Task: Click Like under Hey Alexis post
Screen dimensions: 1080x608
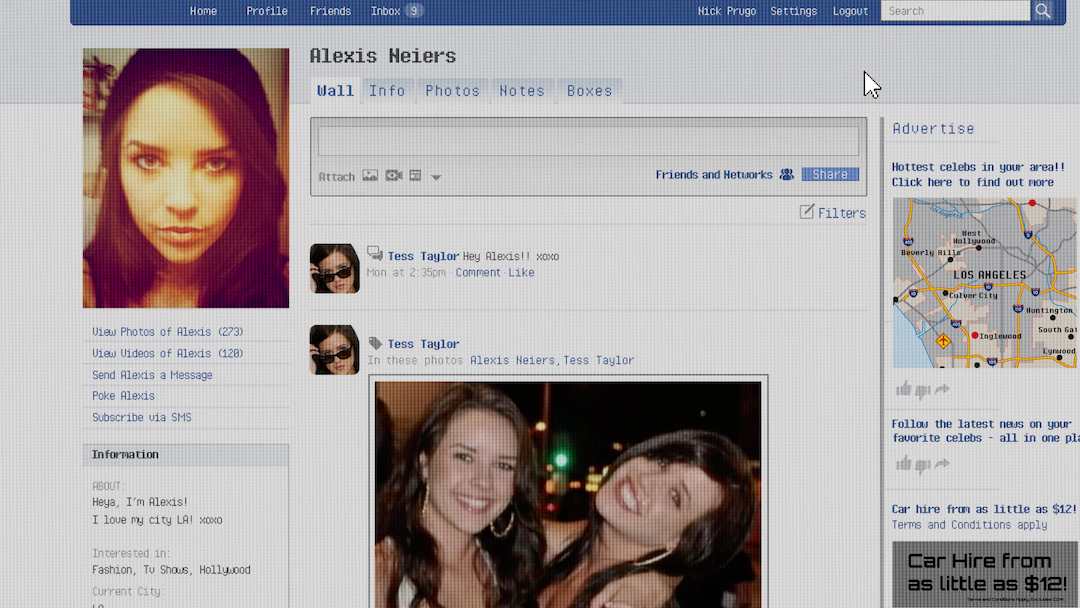Action: point(521,273)
